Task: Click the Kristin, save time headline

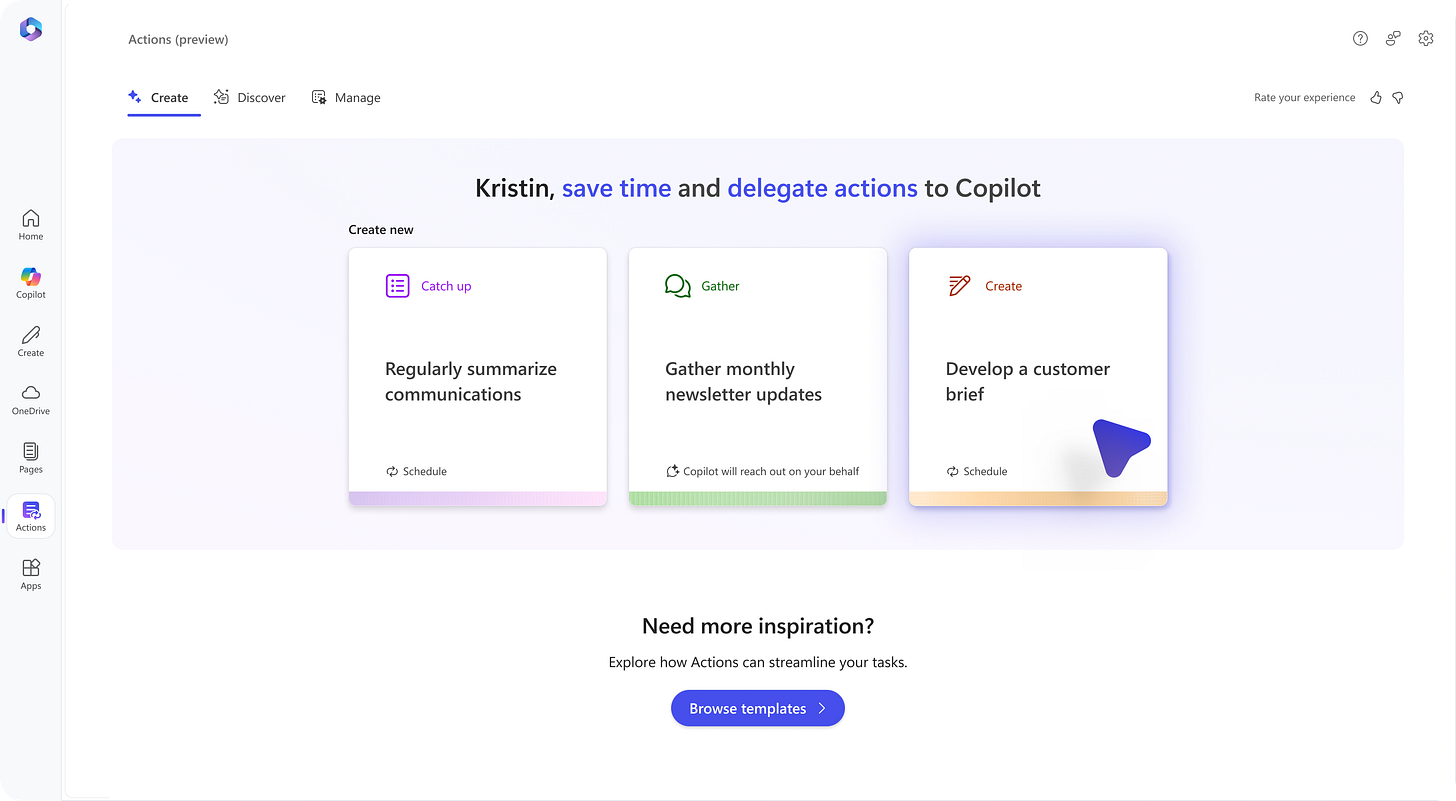Action: point(758,188)
